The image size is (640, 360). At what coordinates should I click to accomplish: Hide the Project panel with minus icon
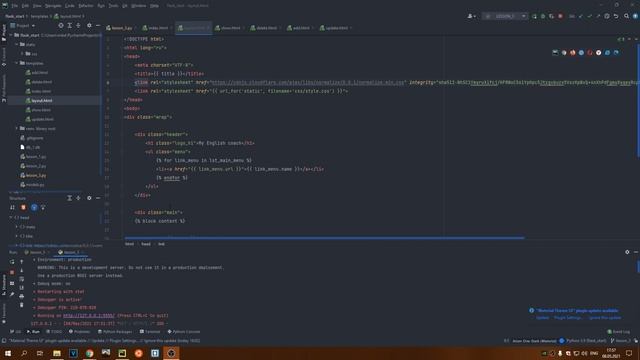point(98,25)
